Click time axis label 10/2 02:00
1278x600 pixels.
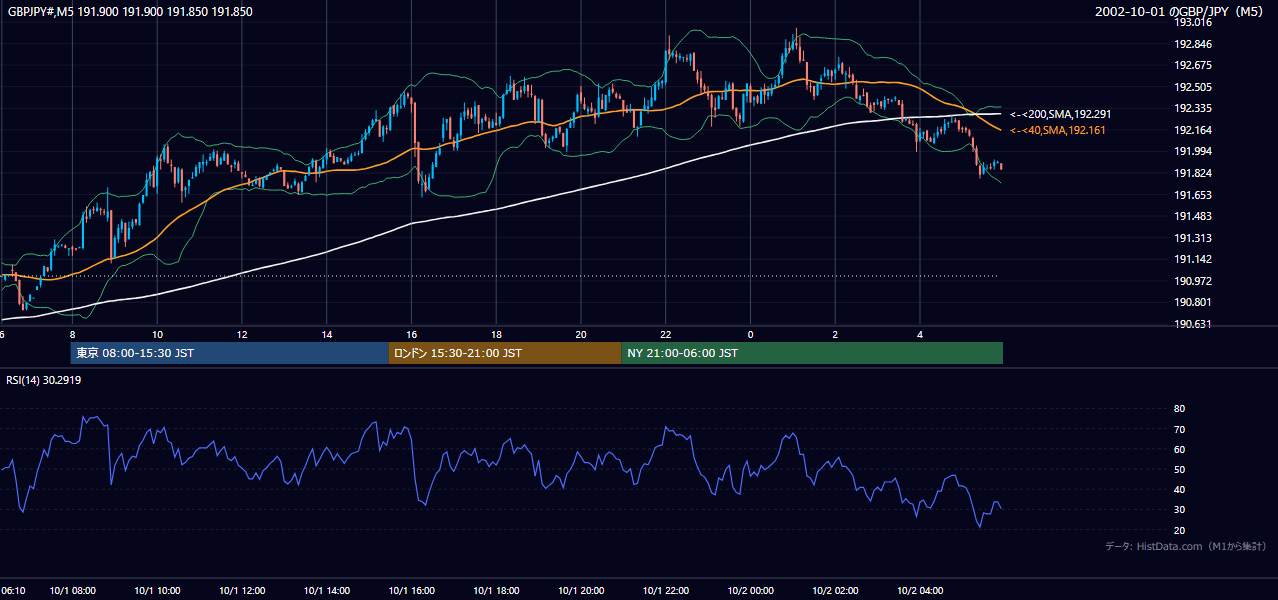pos(835,591)
